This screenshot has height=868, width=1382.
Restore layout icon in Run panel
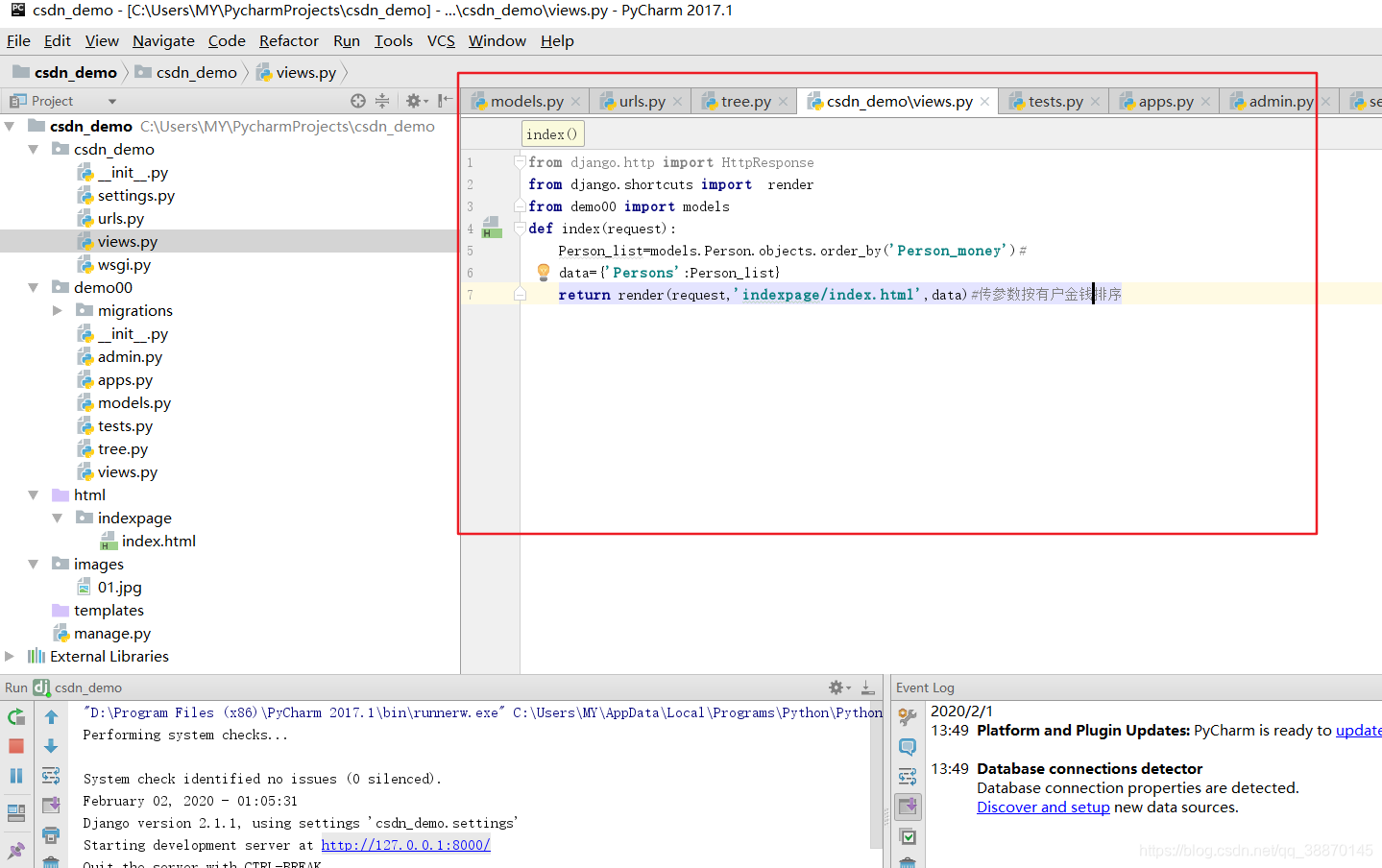pos(16,813)
